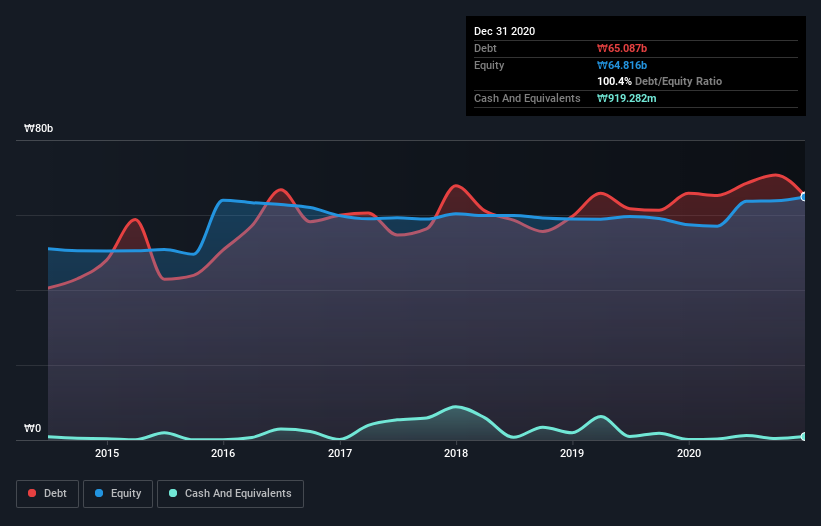Toggle Cash And Equivalents legend button
This screenshot has width=821, height=526.
point(230,494)
